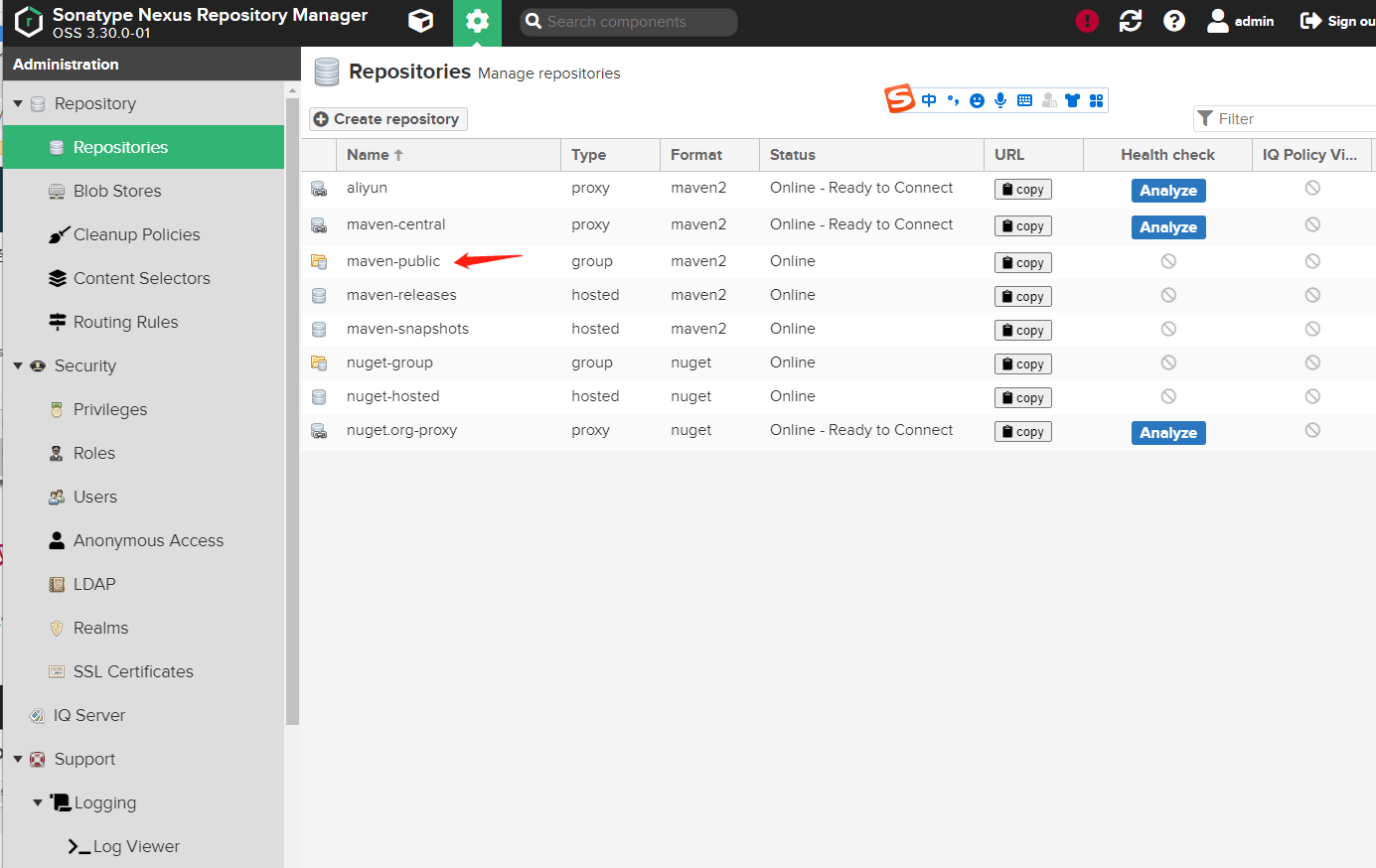Image resolution: width=1376 pixels, height=868 pixels.
Task: Collapse the Security tree section
Action: [x=18, y=365]
